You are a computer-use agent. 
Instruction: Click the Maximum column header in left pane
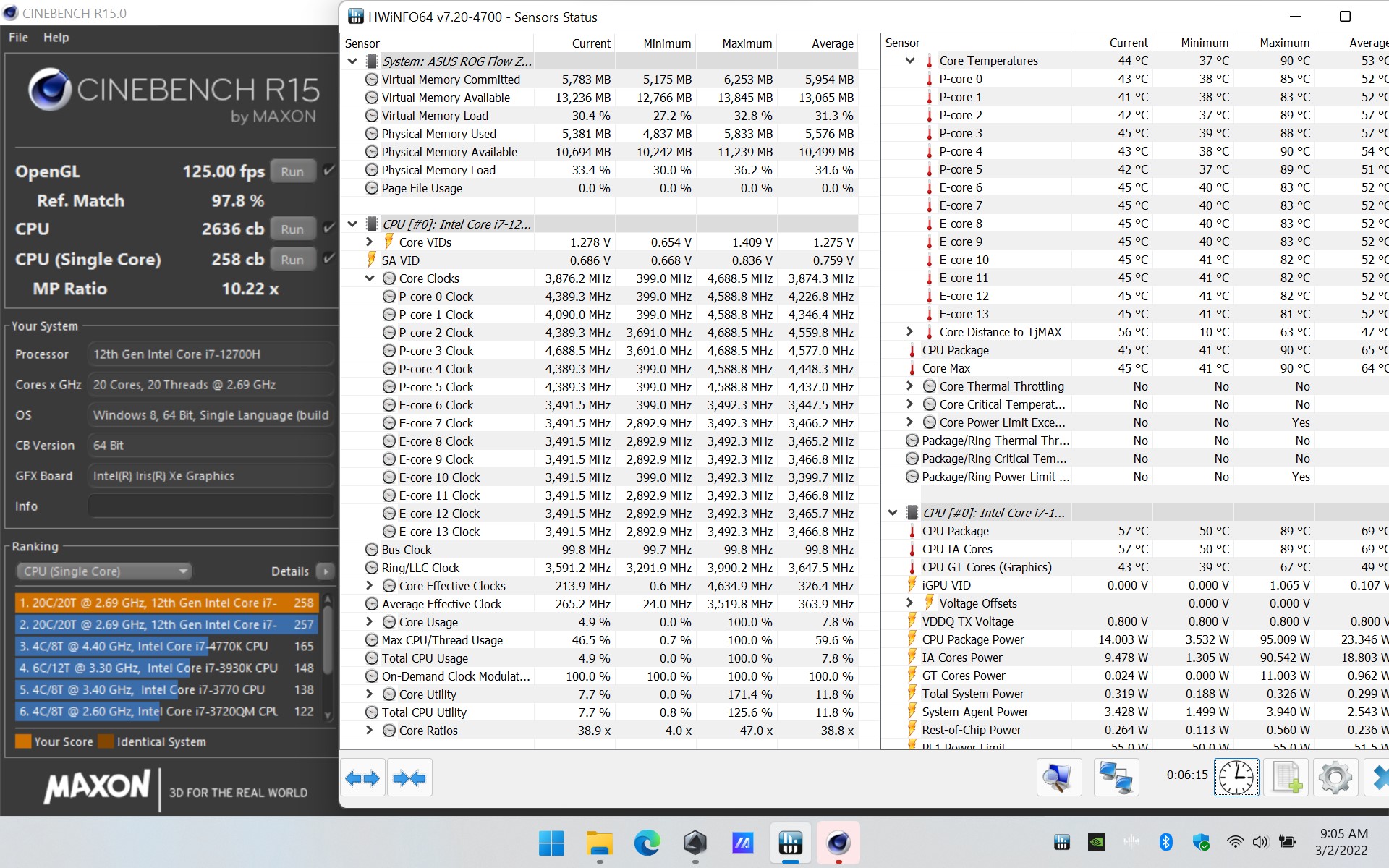747,43
